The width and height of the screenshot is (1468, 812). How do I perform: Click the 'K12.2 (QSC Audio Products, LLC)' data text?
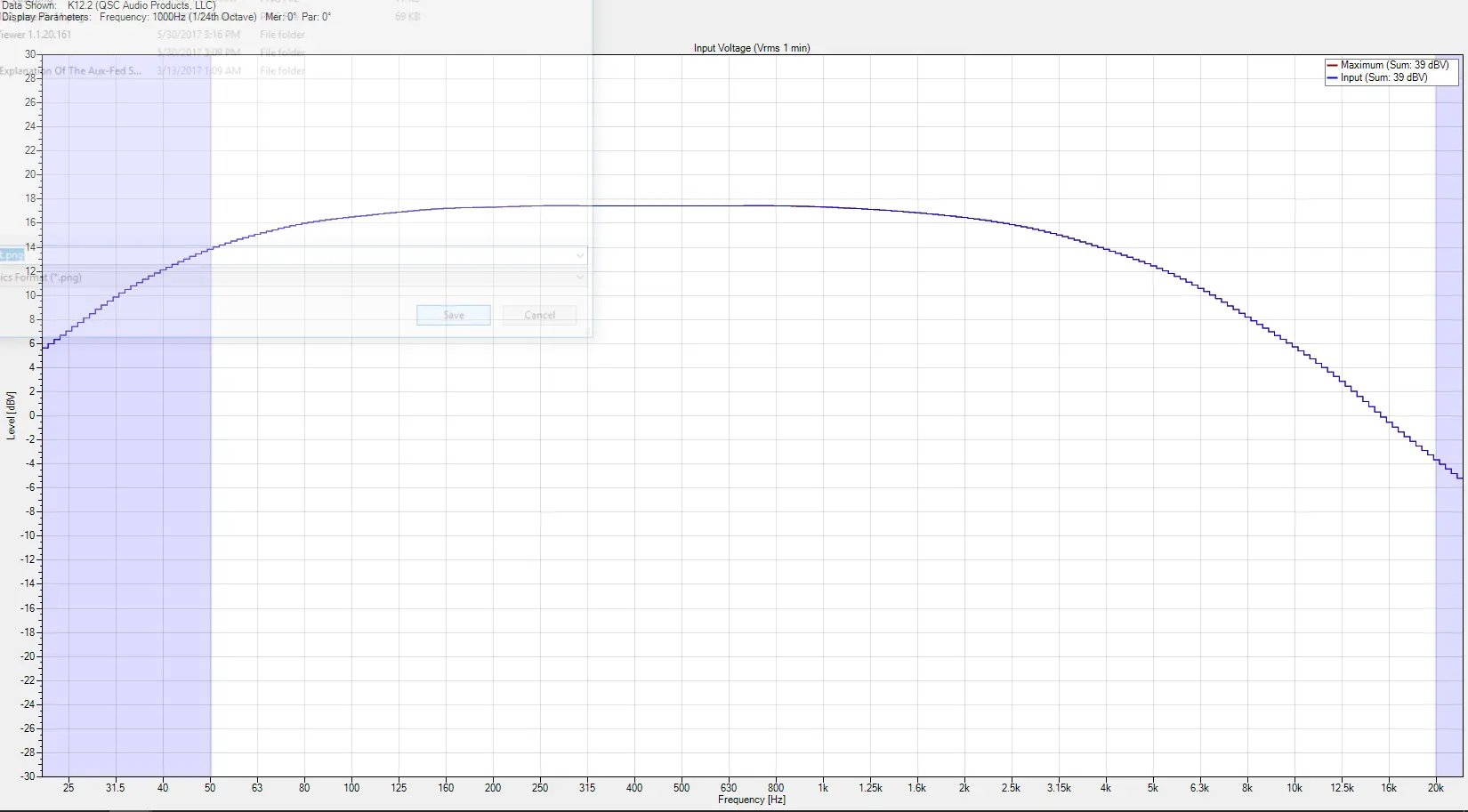click(141, 5)
